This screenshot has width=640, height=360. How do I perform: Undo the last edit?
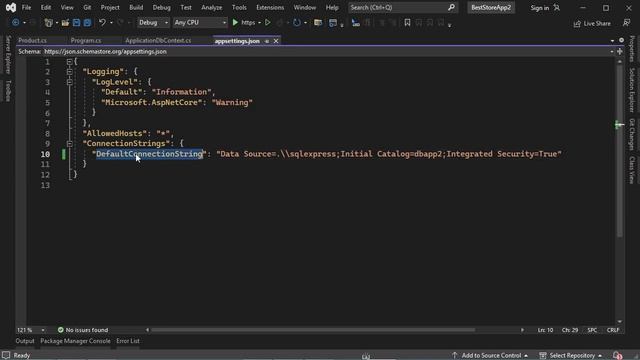point(102,23)
